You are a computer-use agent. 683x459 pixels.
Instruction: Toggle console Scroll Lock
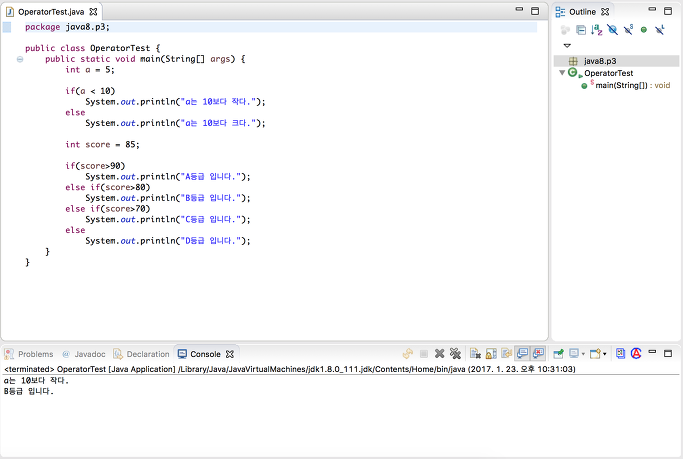(491, 354)
